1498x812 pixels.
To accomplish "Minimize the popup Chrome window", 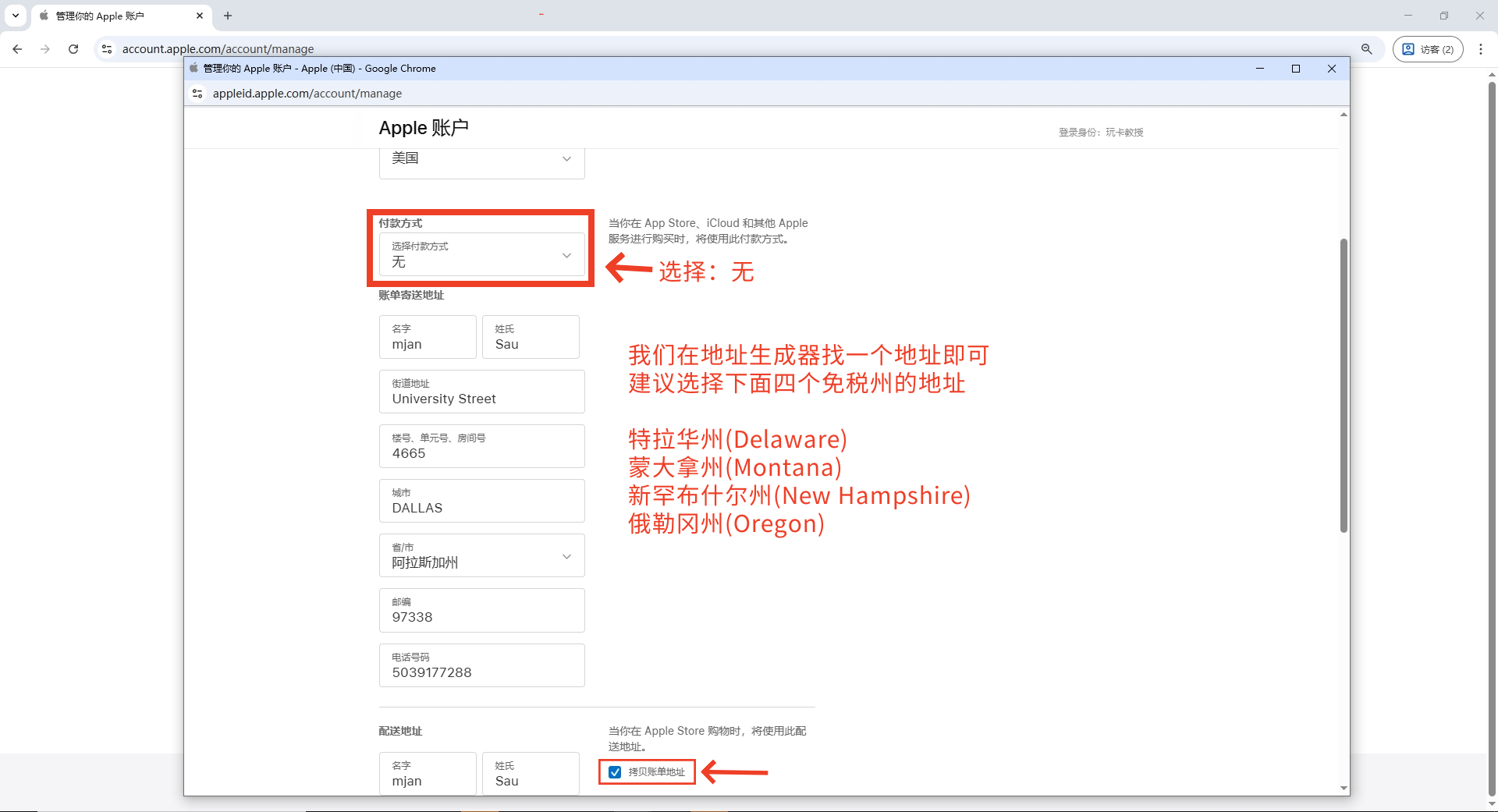I will (1259, 69).
